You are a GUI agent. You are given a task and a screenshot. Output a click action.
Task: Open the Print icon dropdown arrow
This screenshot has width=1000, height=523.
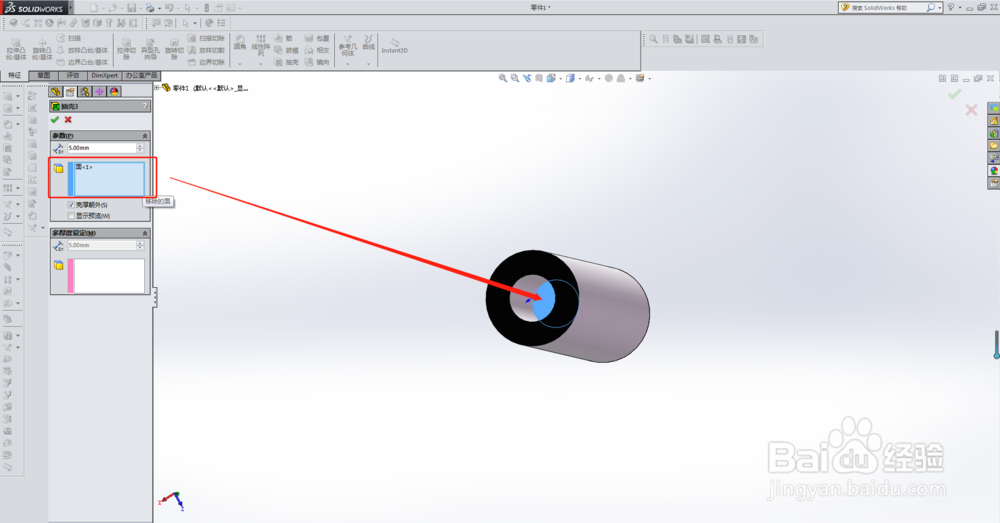click(x=159, y=8)
